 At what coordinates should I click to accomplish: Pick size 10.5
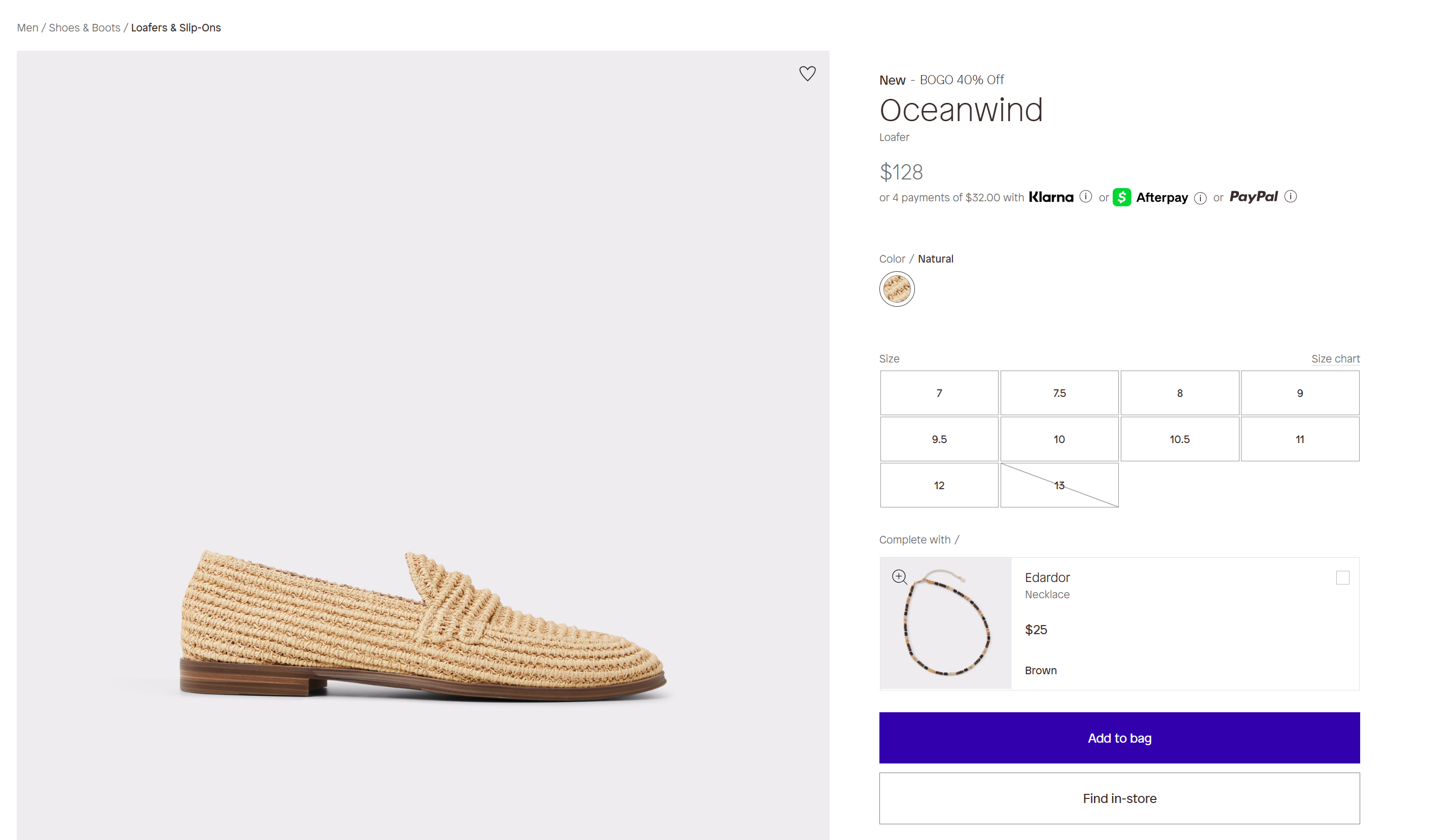pos(1179,439)
